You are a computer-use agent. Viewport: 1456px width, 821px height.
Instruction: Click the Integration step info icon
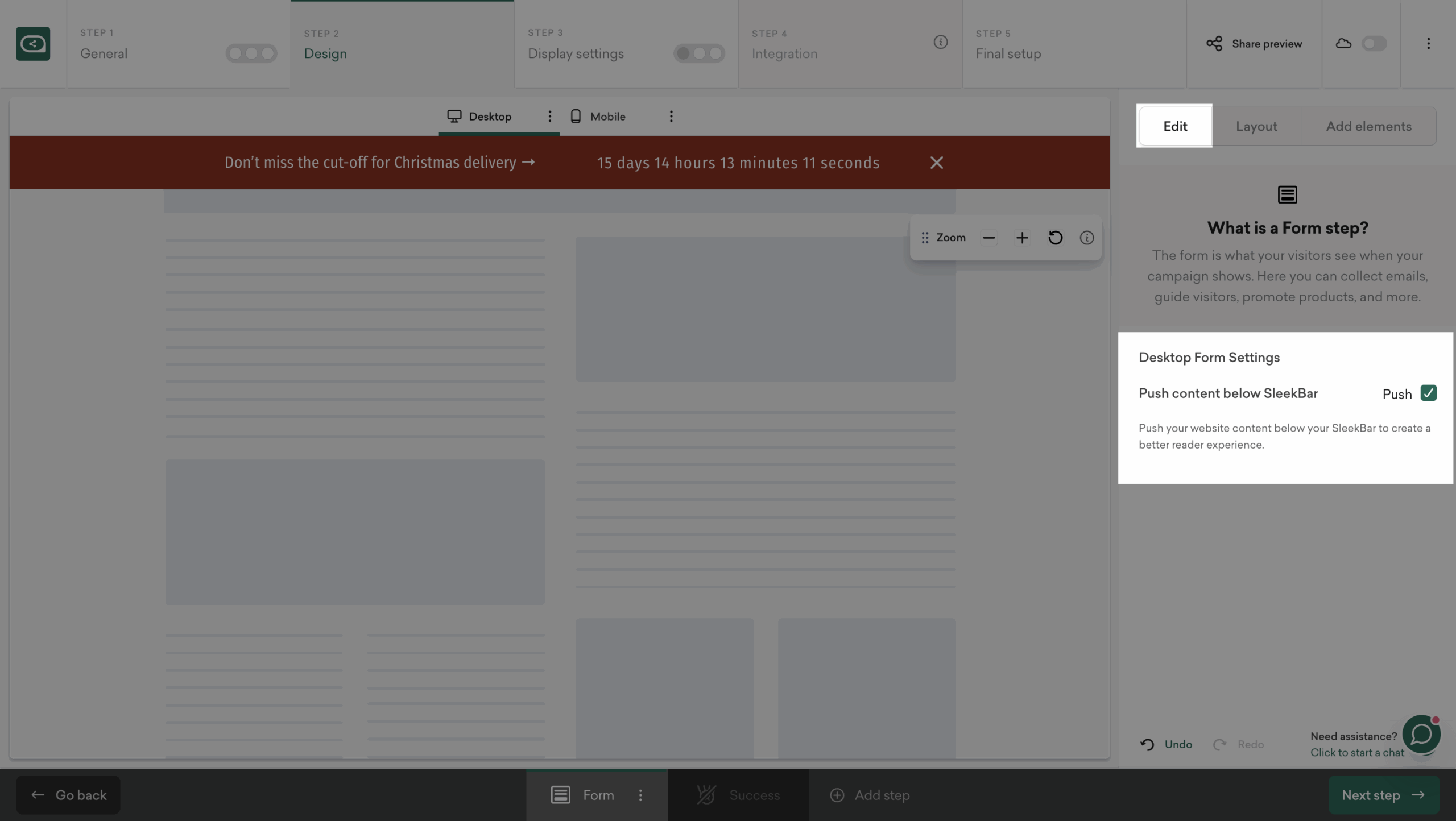(x=941, y=42)
